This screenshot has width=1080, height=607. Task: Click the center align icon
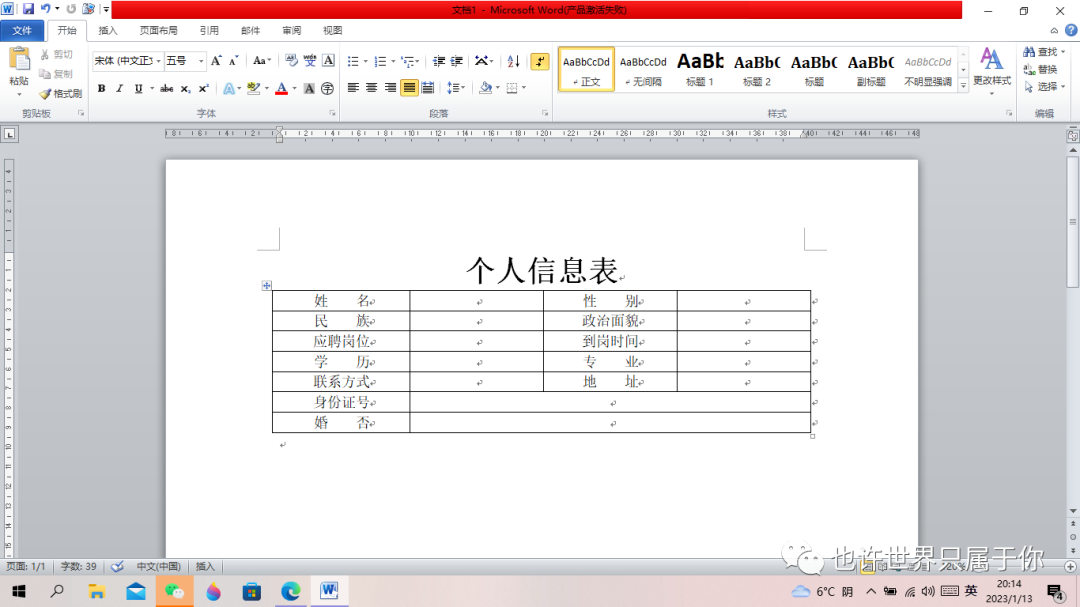[371, 88]
